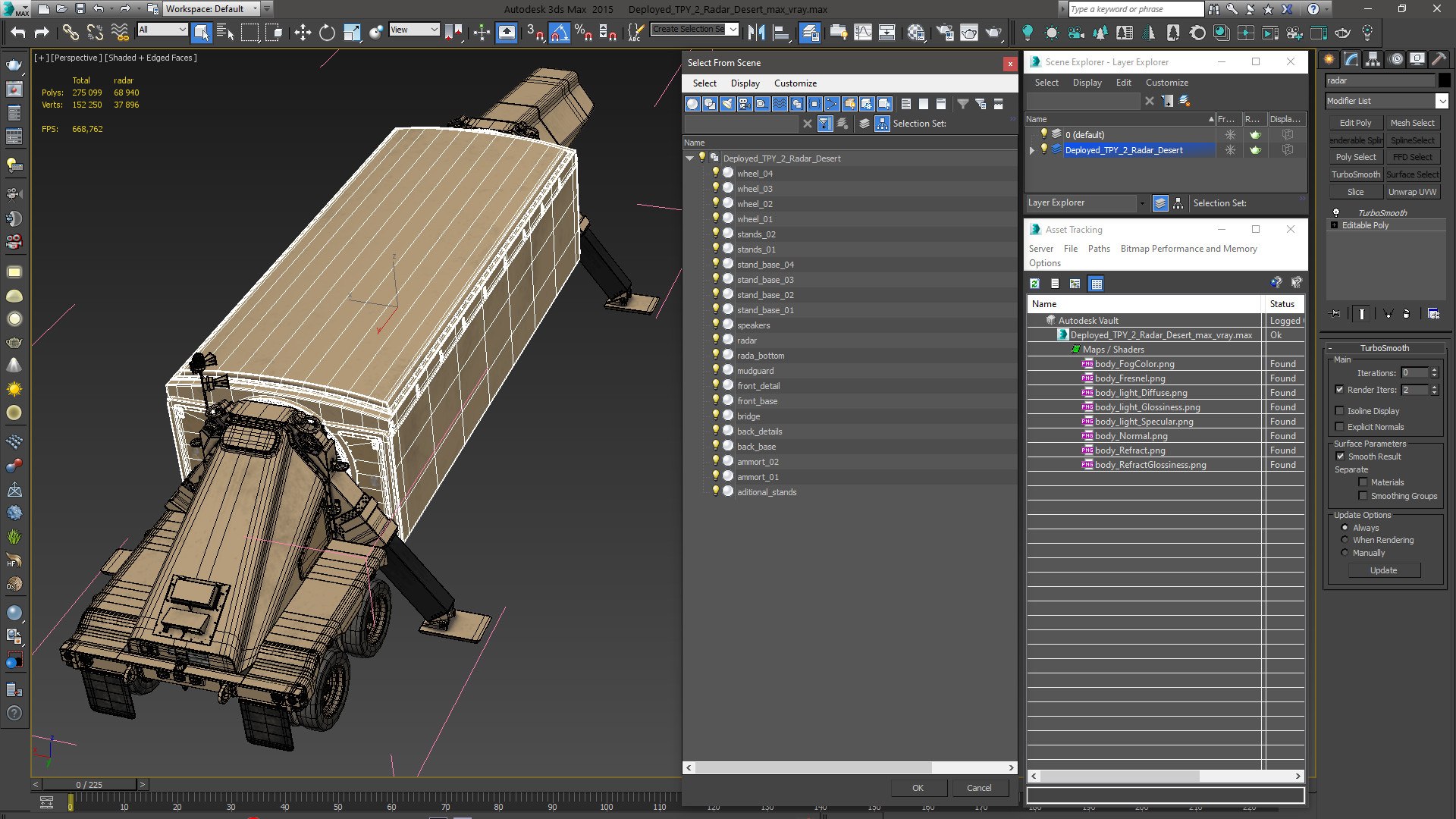The width and height of the screenshot is (1456, 819).
Task: Click the Unwrap UVW modifier button
Action: pos(1412,192)
